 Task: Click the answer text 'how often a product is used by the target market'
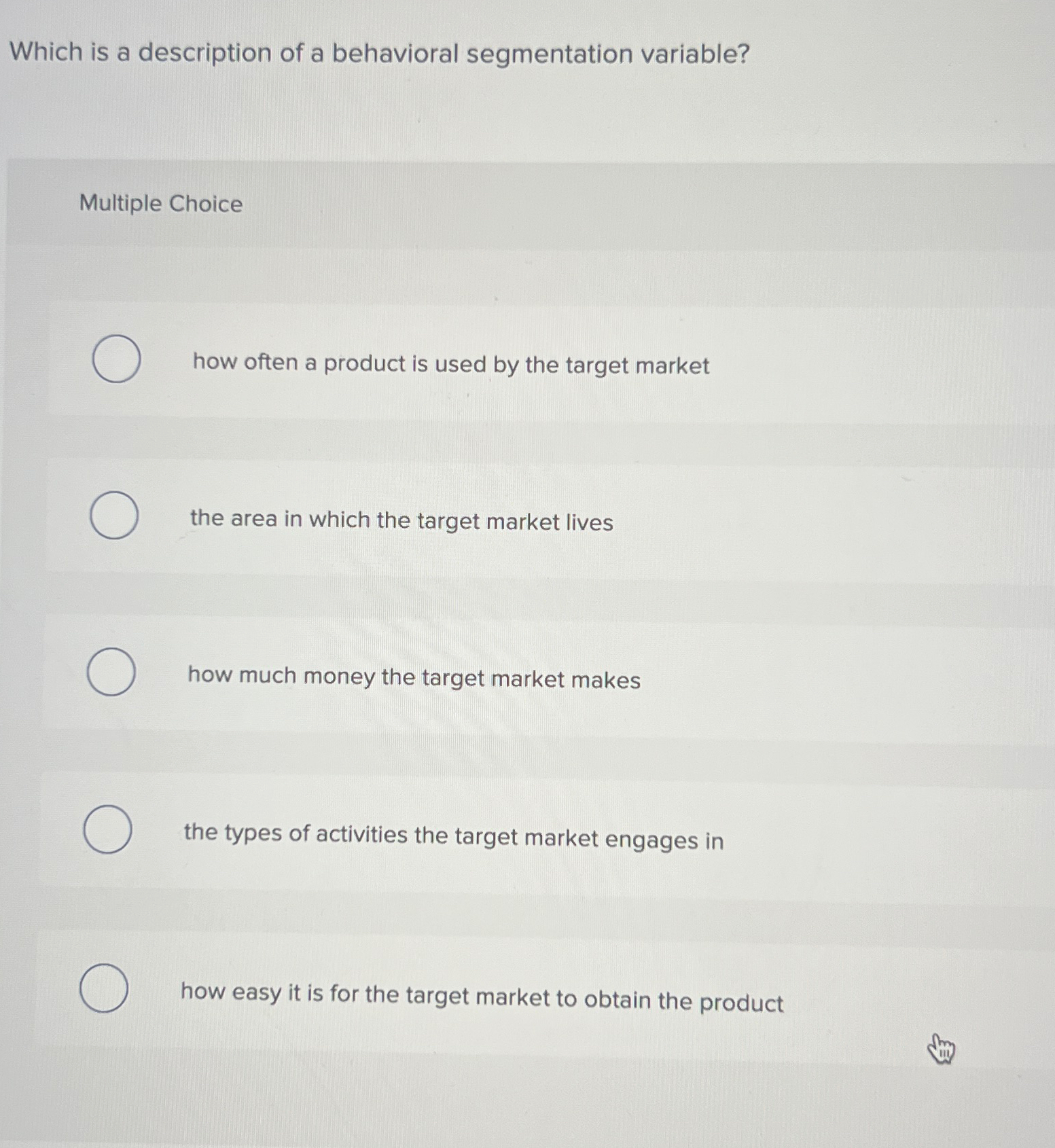[450, 365]
